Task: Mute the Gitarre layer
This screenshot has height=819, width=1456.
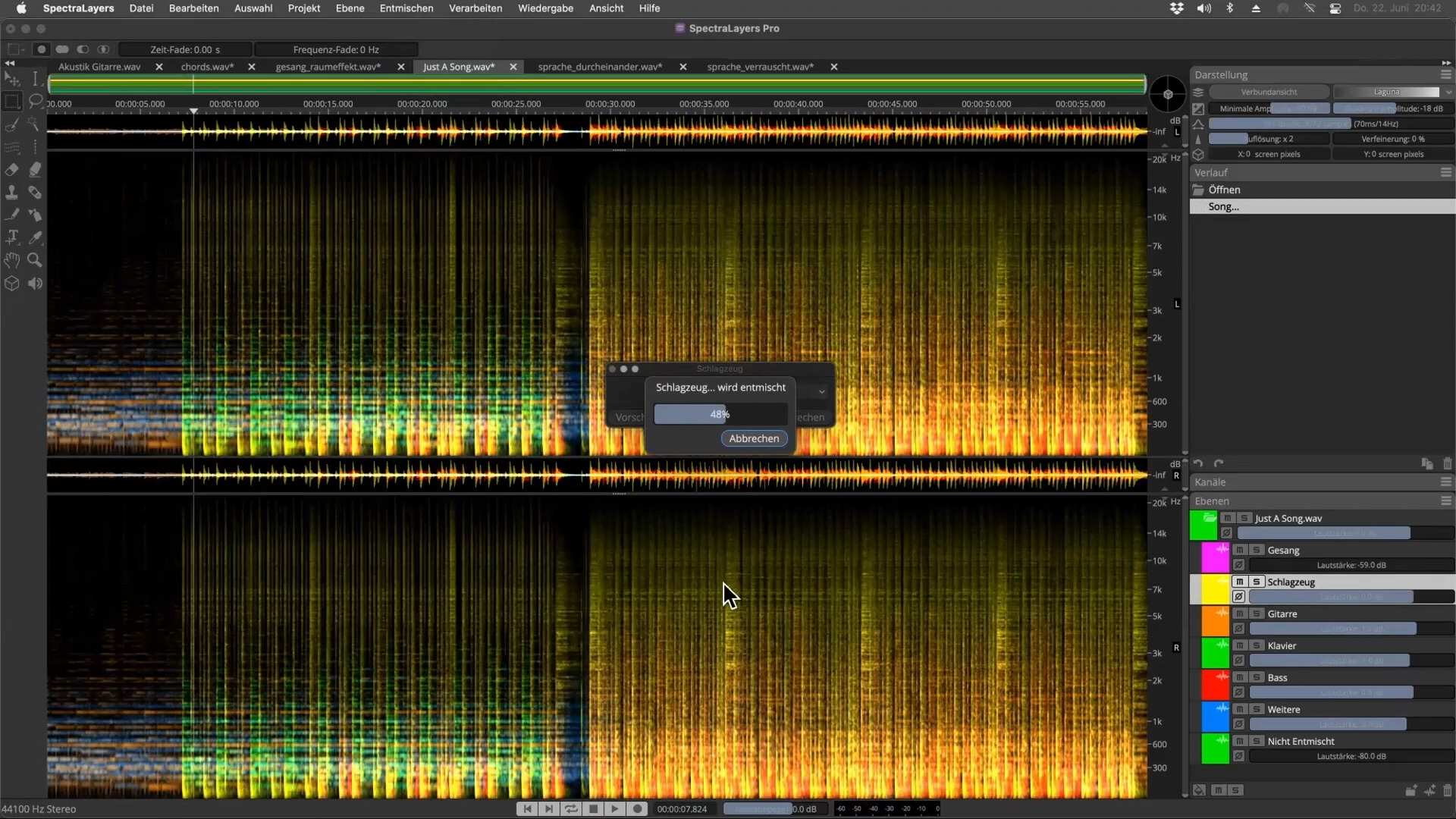Action: pyautogui.click(x=1239, y=613)
